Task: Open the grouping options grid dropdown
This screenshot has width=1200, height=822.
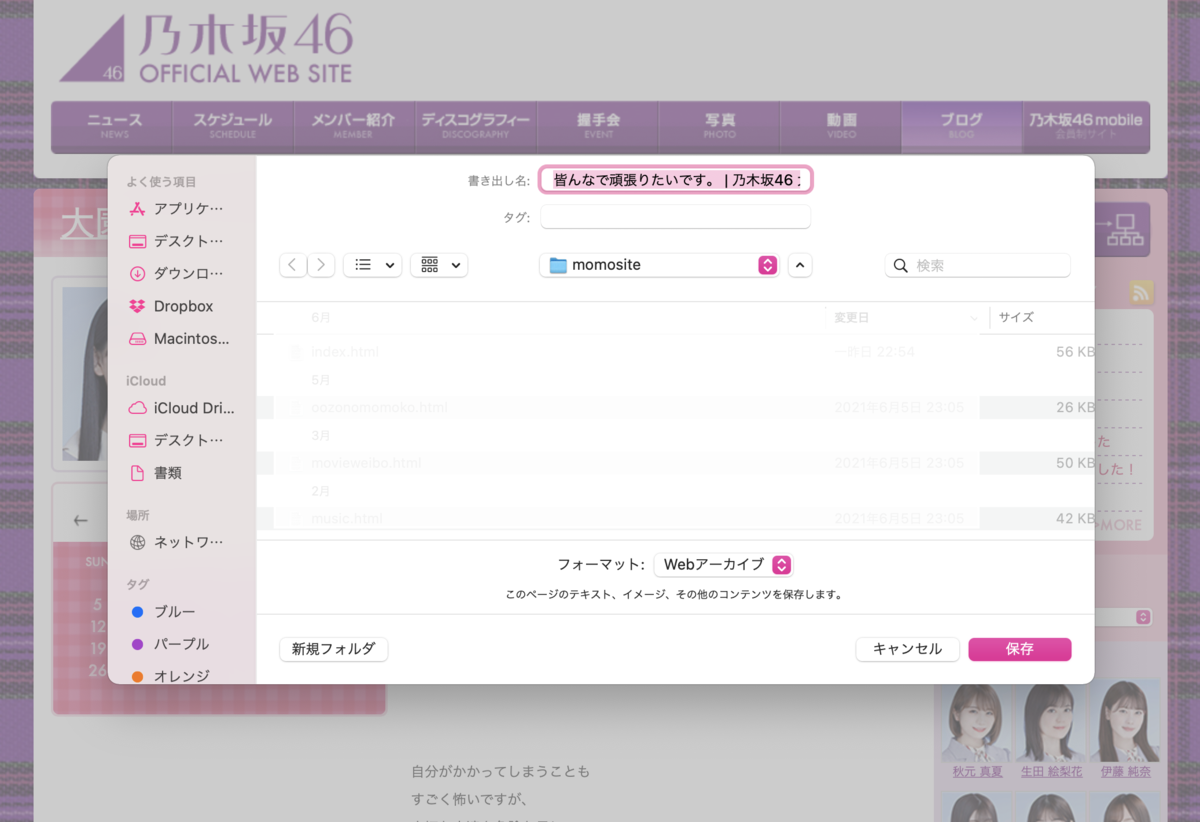Action: click(x=439, y=265)
